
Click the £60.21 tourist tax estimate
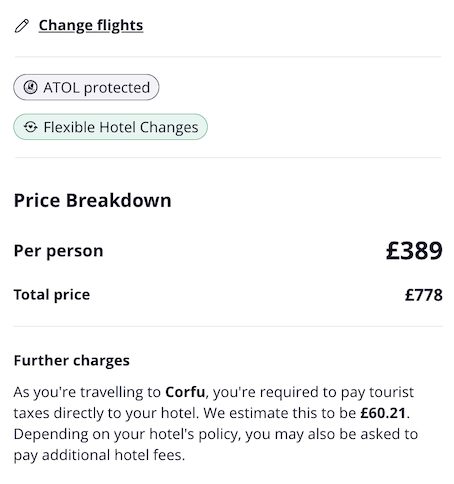pyautogui.click(x=383, y=413)
